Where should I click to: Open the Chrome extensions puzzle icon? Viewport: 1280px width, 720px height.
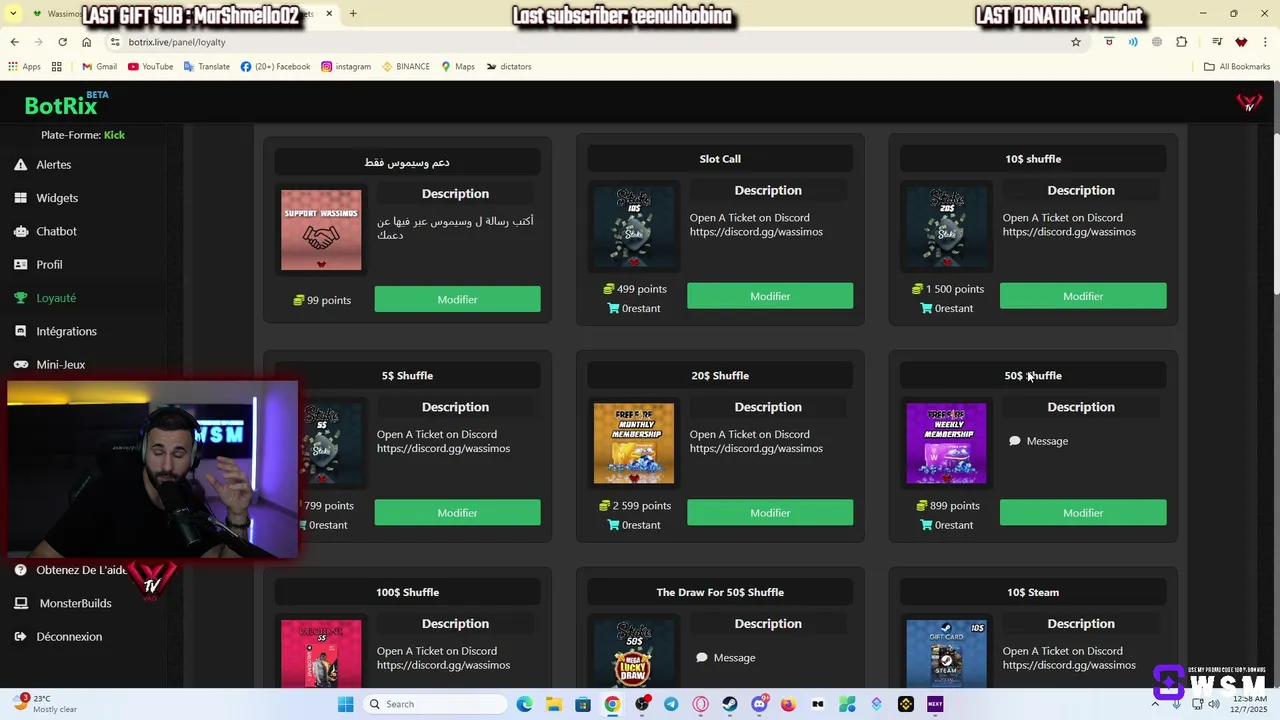coord(1182,42)
